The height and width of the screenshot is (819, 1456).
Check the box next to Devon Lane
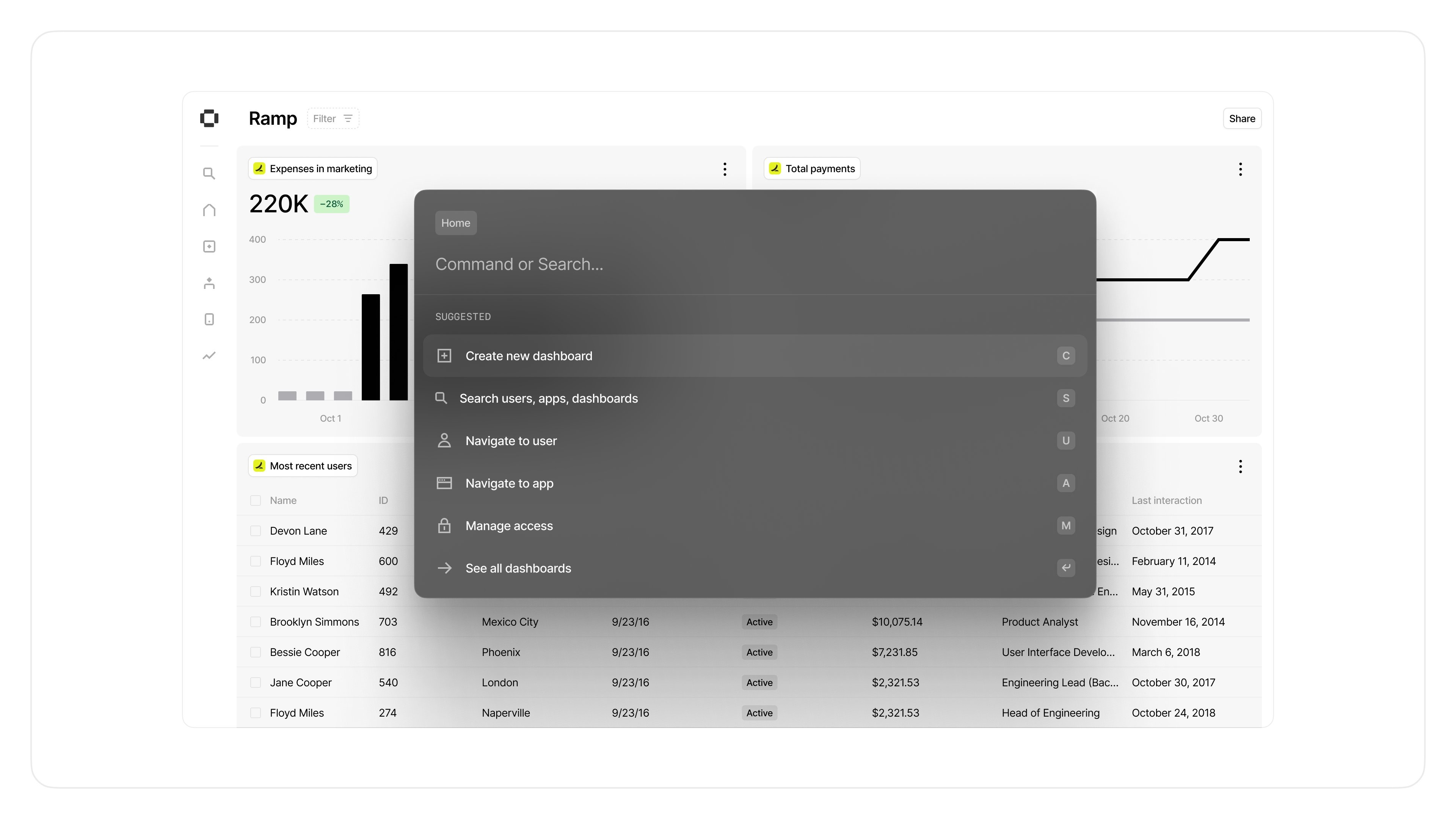[x=256, y=531]
